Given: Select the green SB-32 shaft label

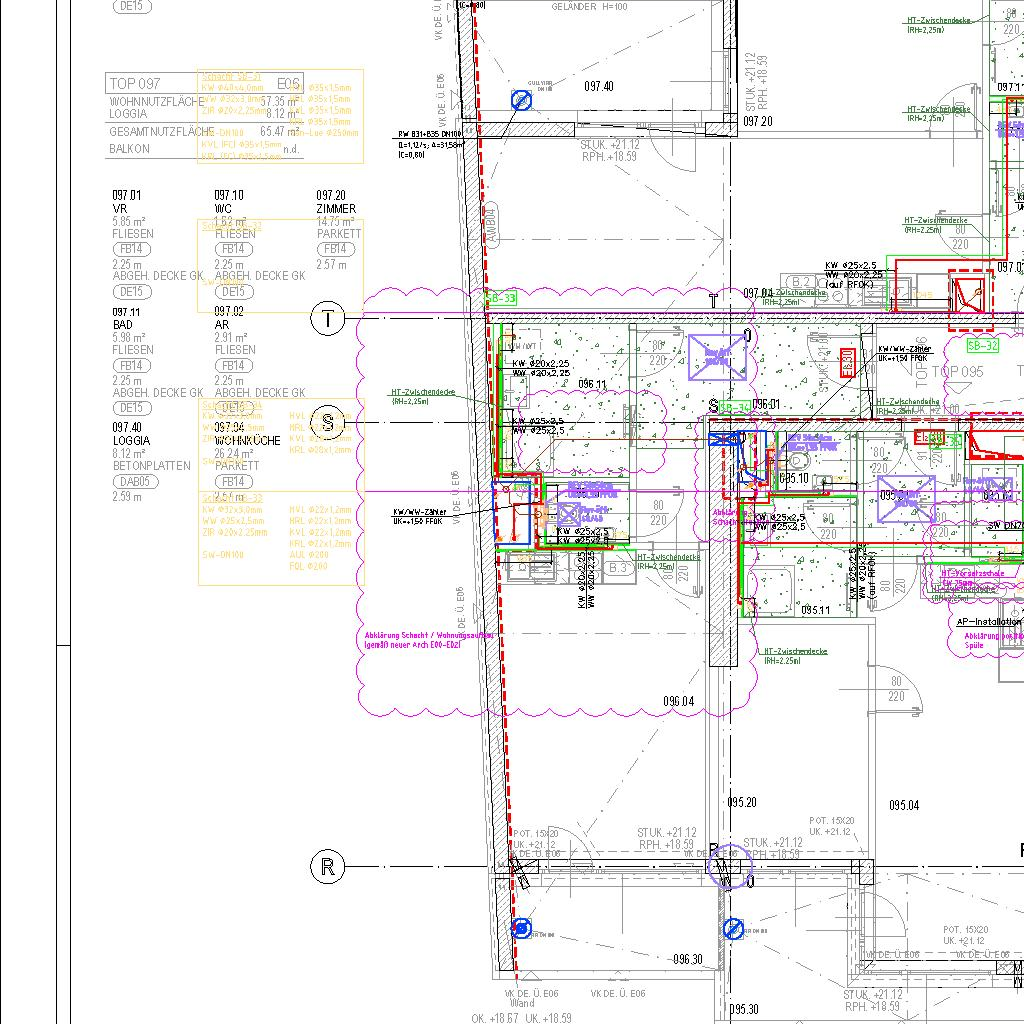Looking at the screenshot, I should tap(982, 345).
